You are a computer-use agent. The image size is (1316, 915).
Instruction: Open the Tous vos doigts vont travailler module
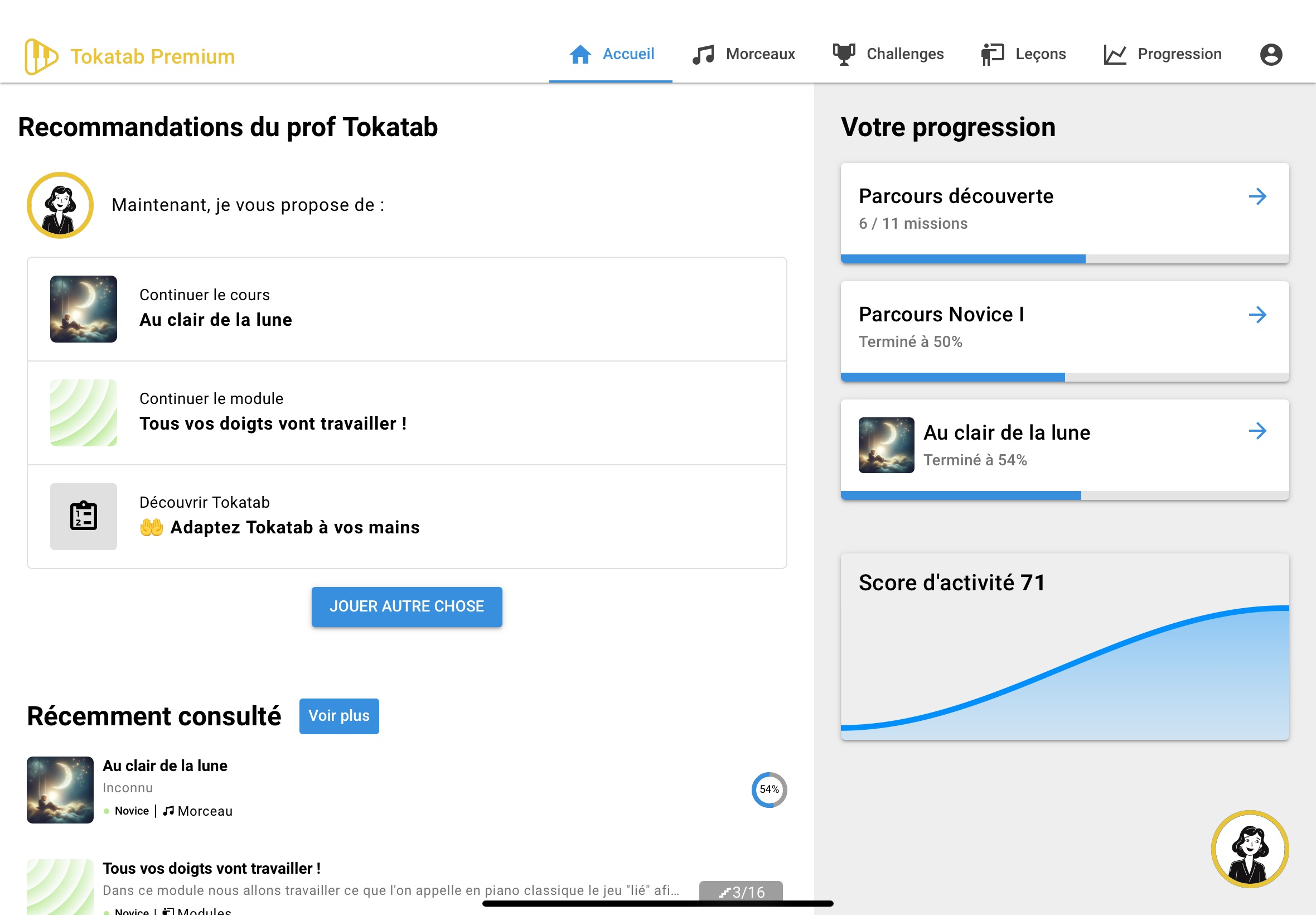273,423
